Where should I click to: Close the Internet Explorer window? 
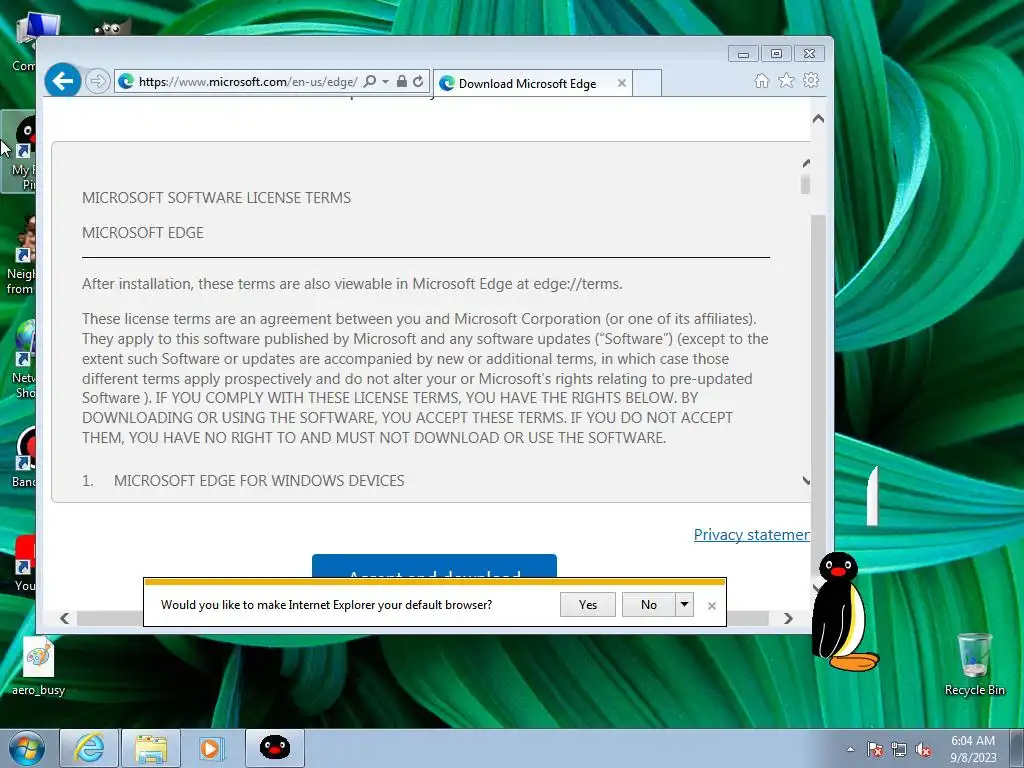809,54
